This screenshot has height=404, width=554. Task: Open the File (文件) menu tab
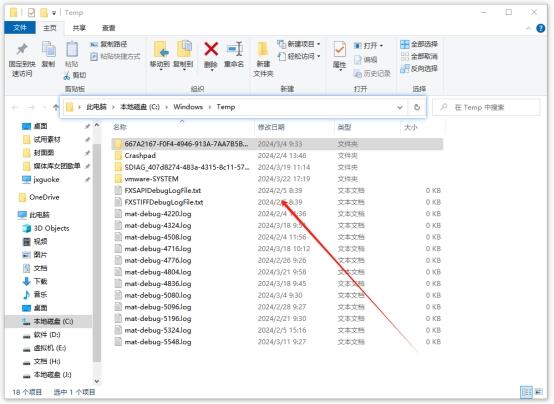point(20,28)
